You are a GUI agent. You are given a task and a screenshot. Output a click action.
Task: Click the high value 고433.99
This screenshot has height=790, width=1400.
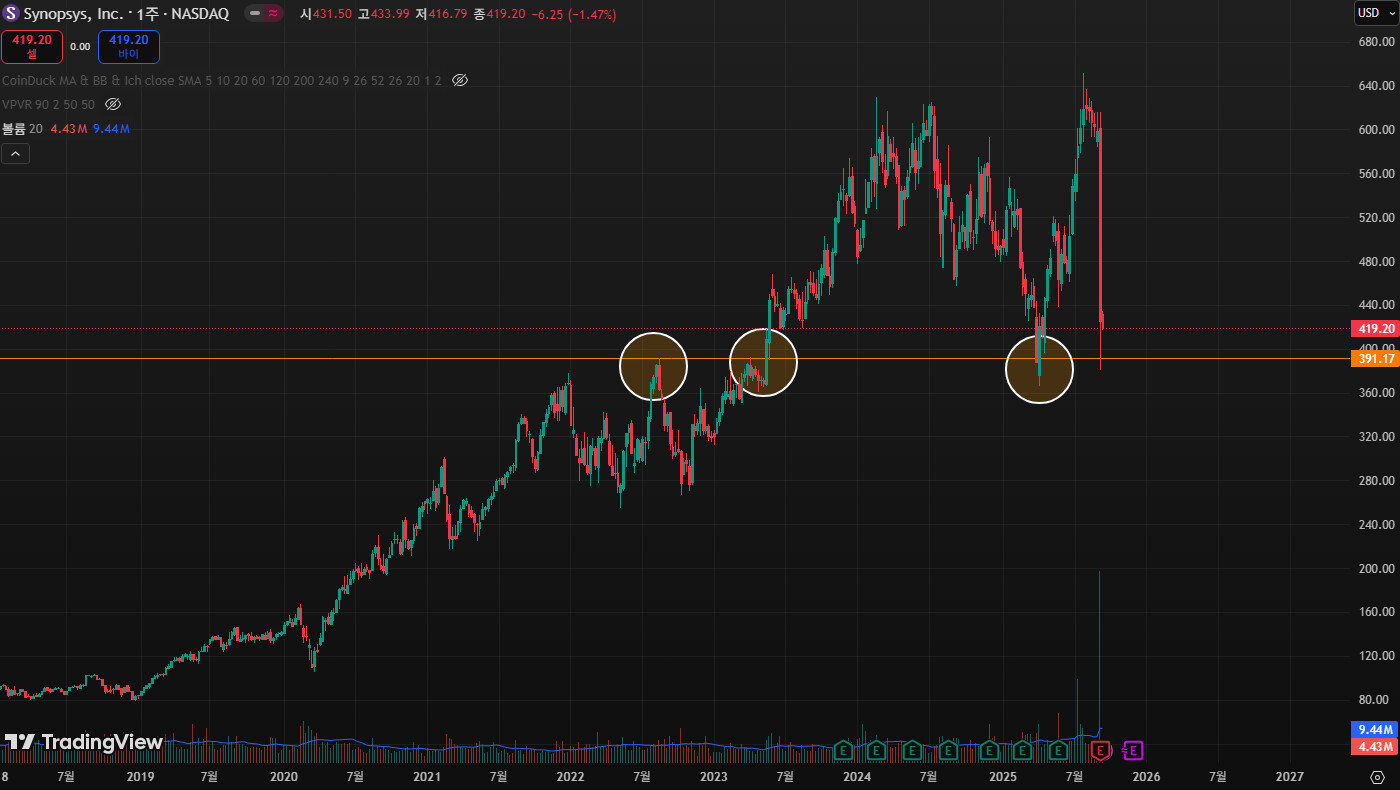(x=384, y=14)
